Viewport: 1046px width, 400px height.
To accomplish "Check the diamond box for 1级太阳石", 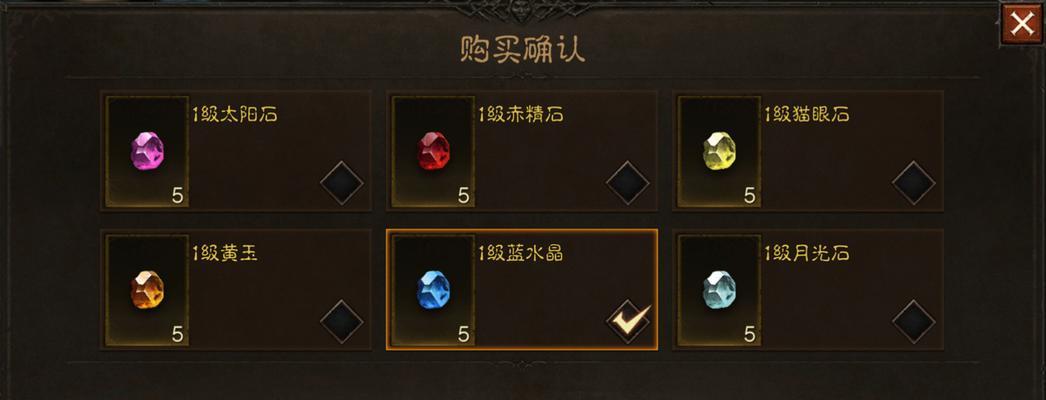I will [342, 183].
